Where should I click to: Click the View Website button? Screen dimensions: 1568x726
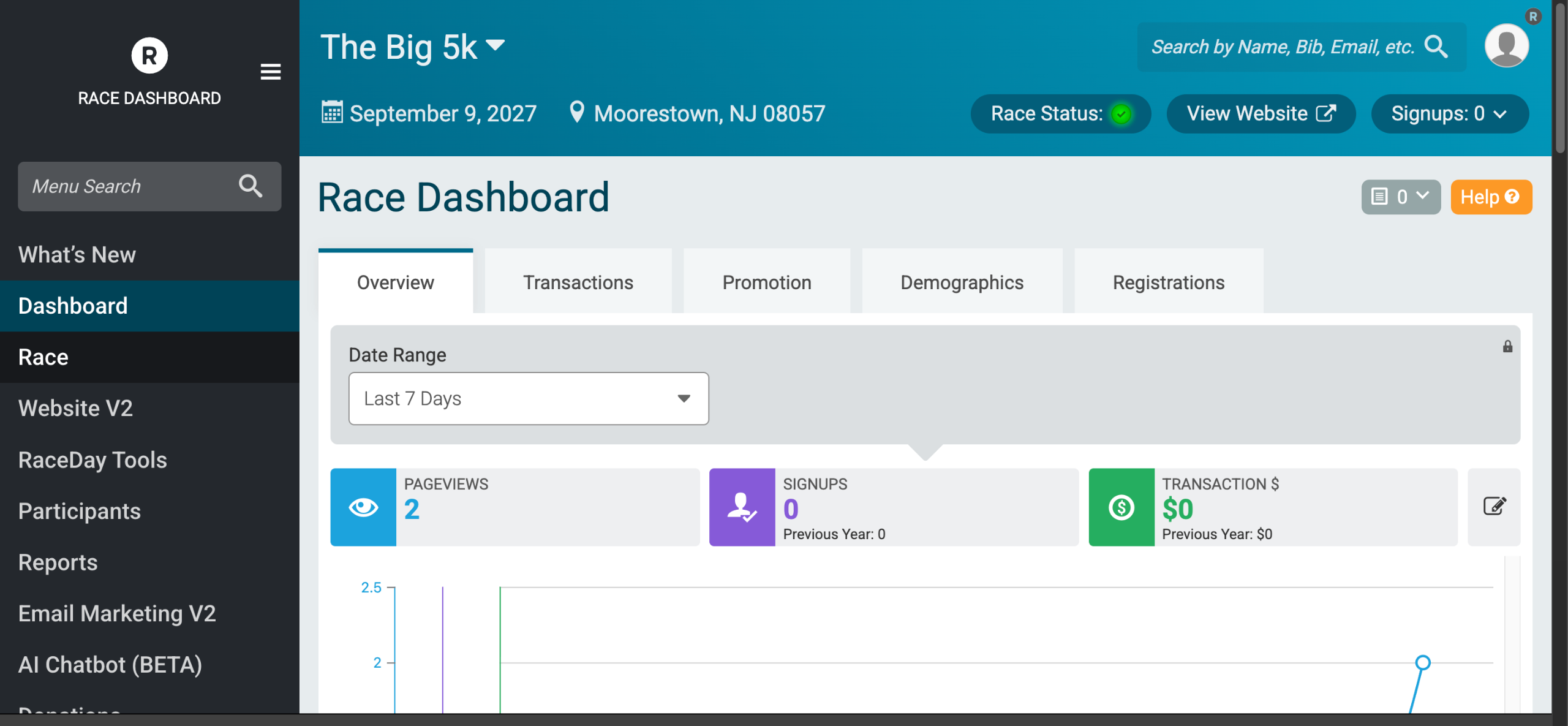point(1261,114)
